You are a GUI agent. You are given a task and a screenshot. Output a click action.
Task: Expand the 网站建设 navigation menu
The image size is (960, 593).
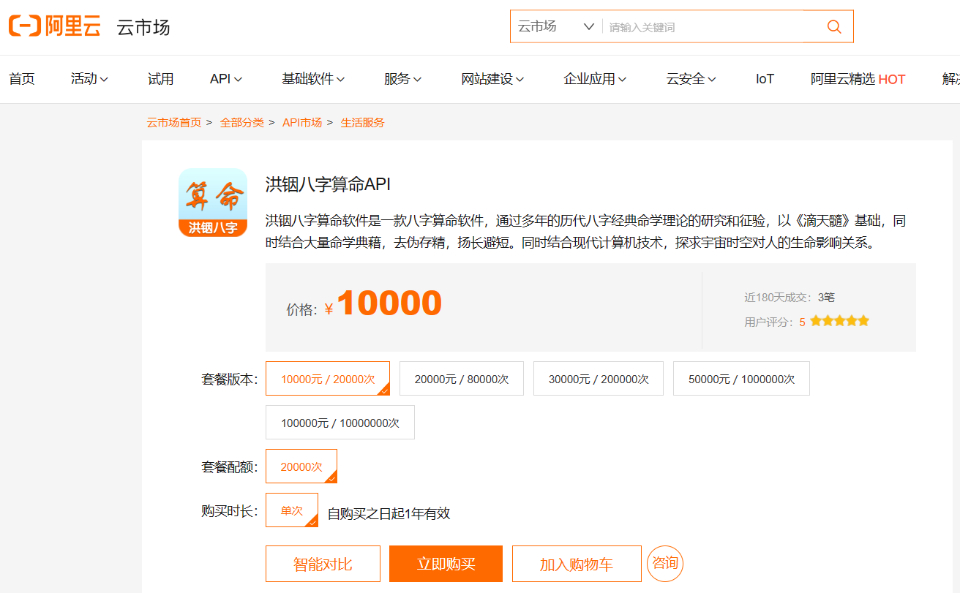[x=492, y=79]
